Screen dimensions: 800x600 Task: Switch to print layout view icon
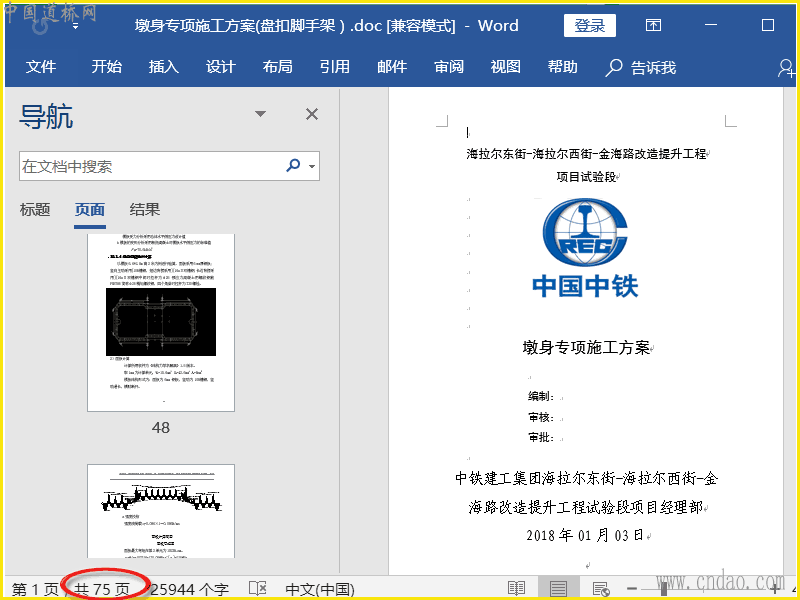click(558, 589)
